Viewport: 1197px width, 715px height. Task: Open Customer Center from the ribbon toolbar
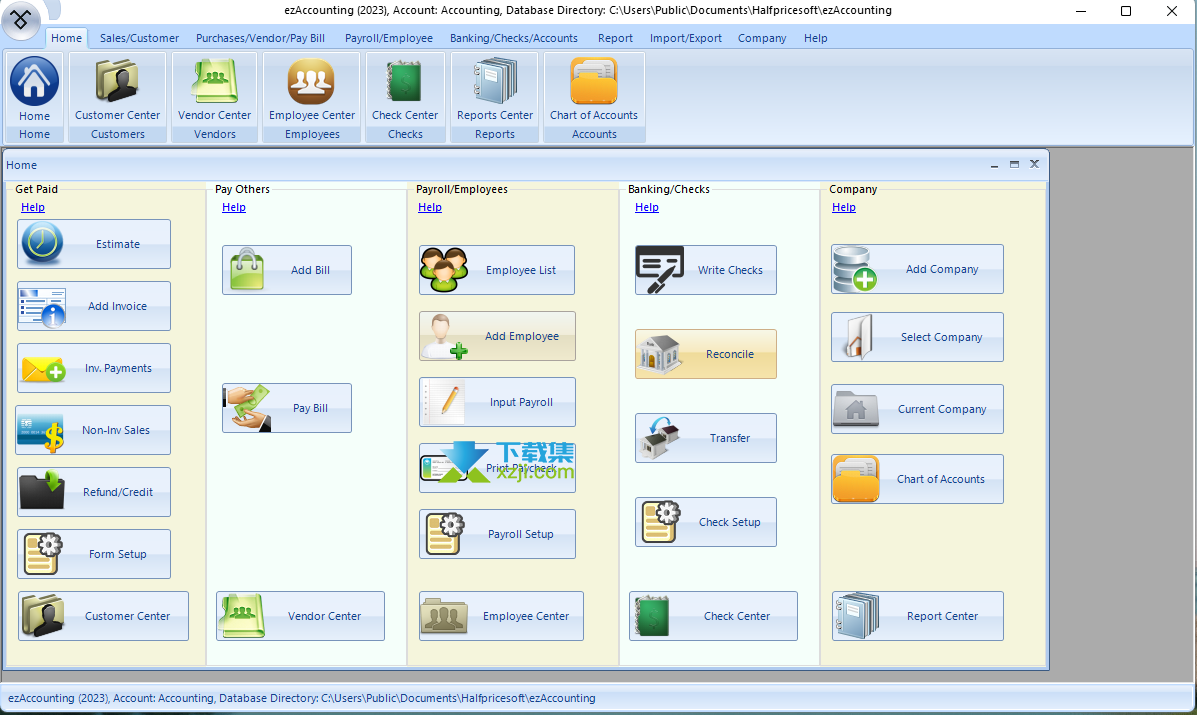pyautogui.click(x=118, y=89)
